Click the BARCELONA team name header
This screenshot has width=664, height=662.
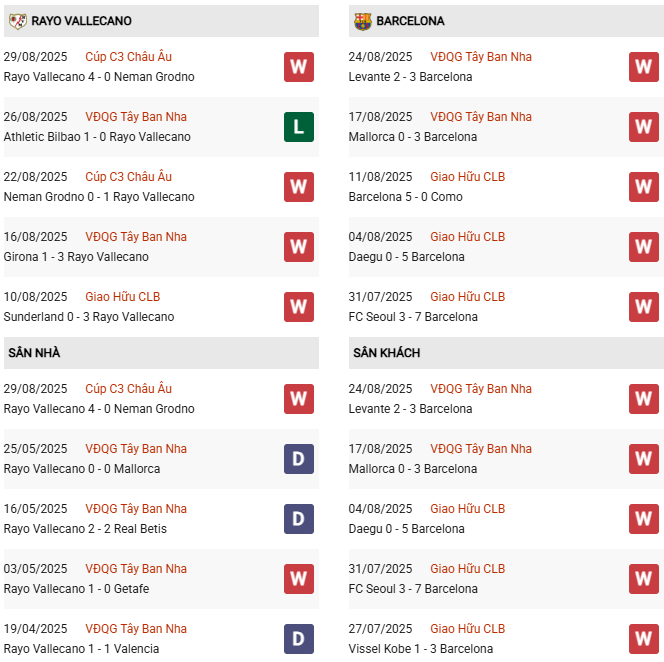pos(410,21)
